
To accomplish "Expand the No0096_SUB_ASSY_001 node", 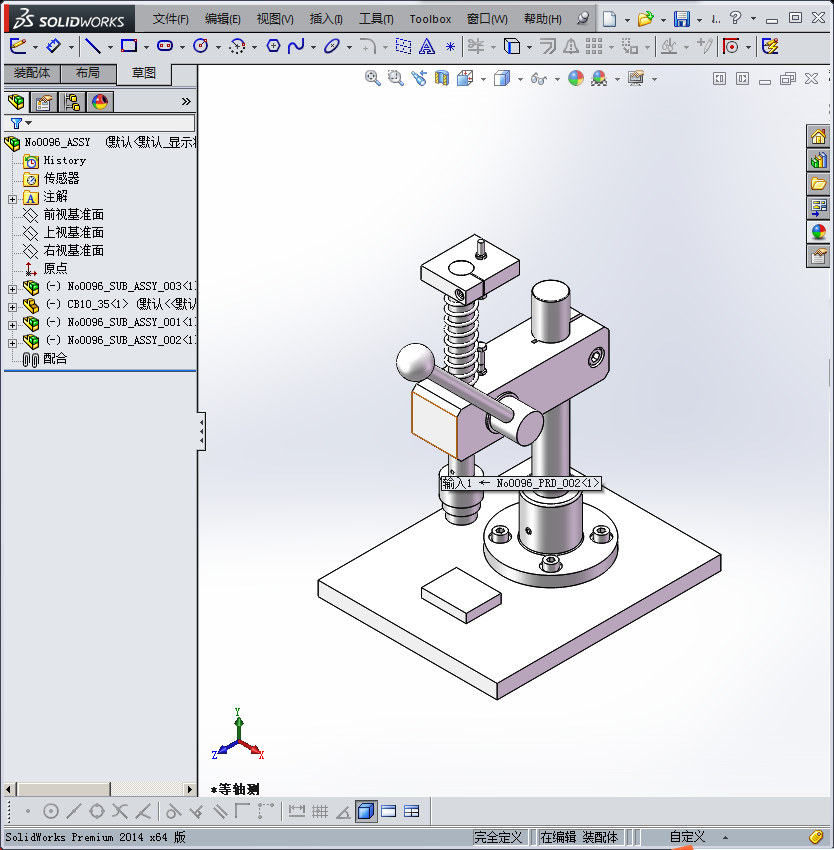I will [12, 325].
